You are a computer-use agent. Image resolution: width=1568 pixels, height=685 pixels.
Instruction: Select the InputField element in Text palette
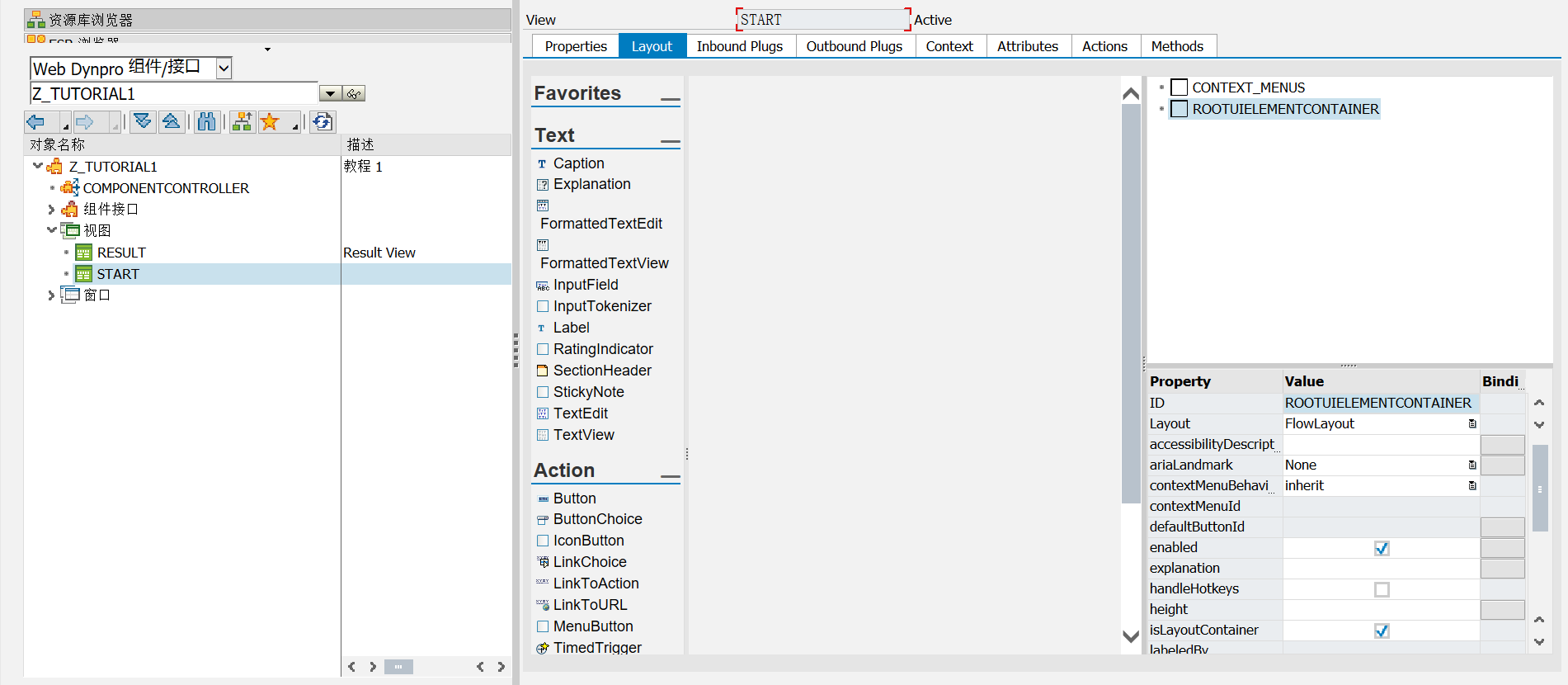585,285
